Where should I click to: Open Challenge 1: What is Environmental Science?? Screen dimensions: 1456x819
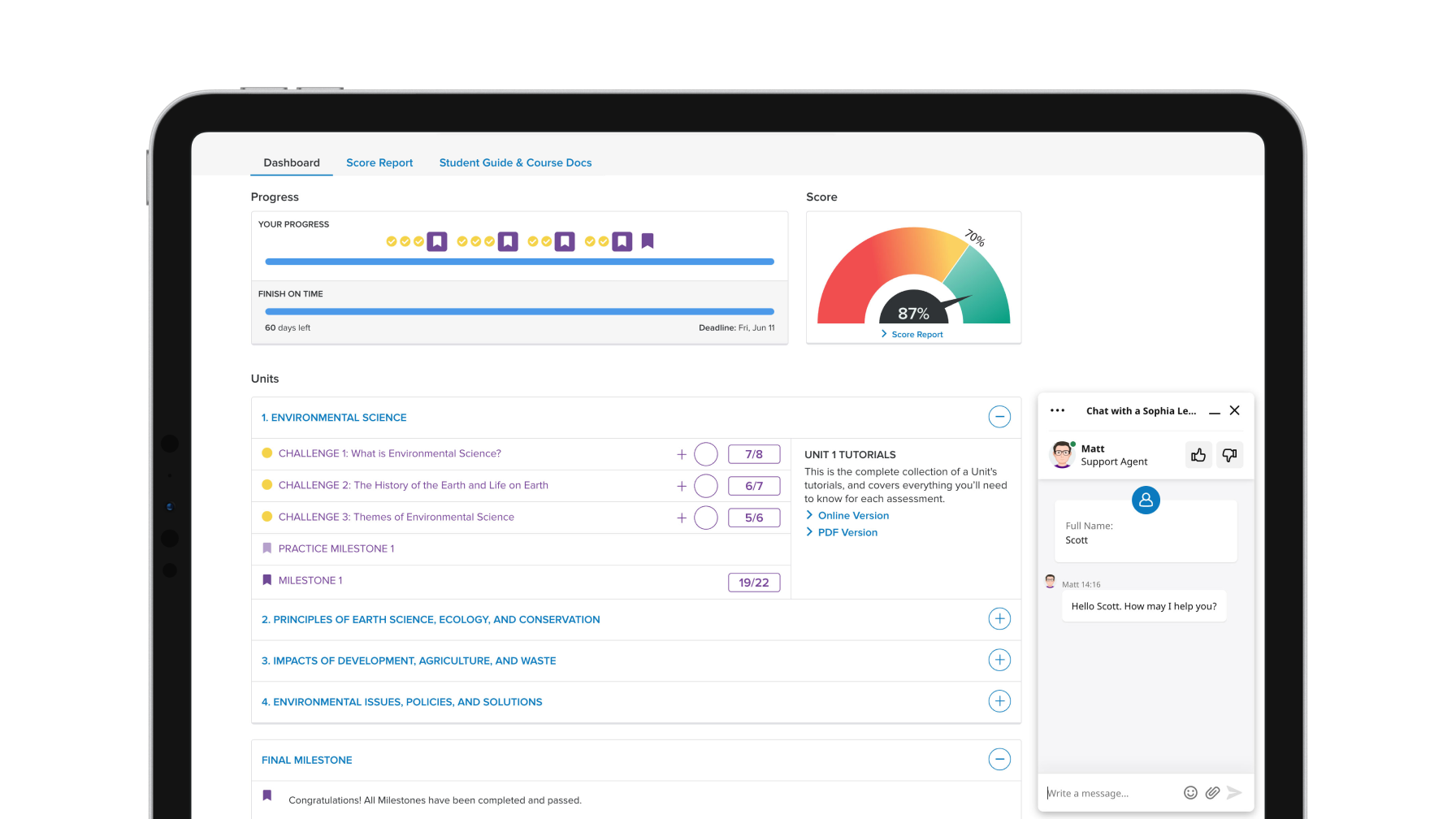pyautogui.click(x=390, y=453)
